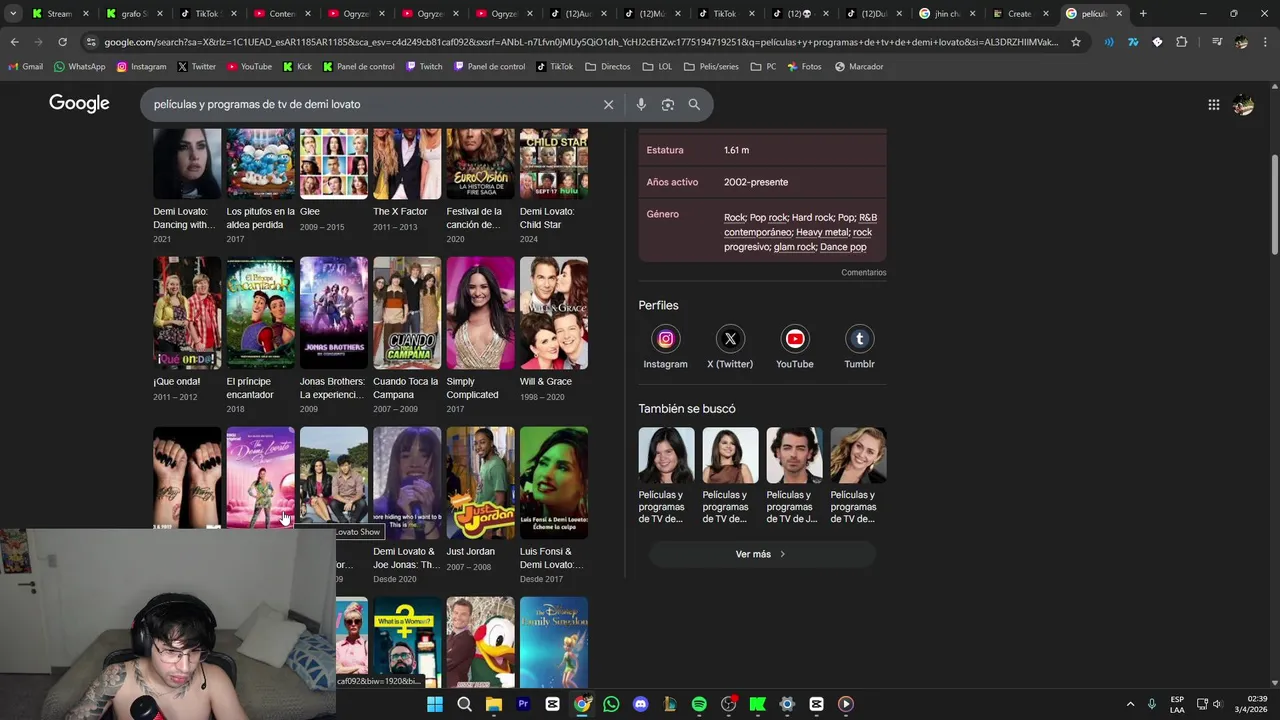The width and height of the screenshot is (1280, 720).
Task: Click the browser address bar URL
Action: 580,42
